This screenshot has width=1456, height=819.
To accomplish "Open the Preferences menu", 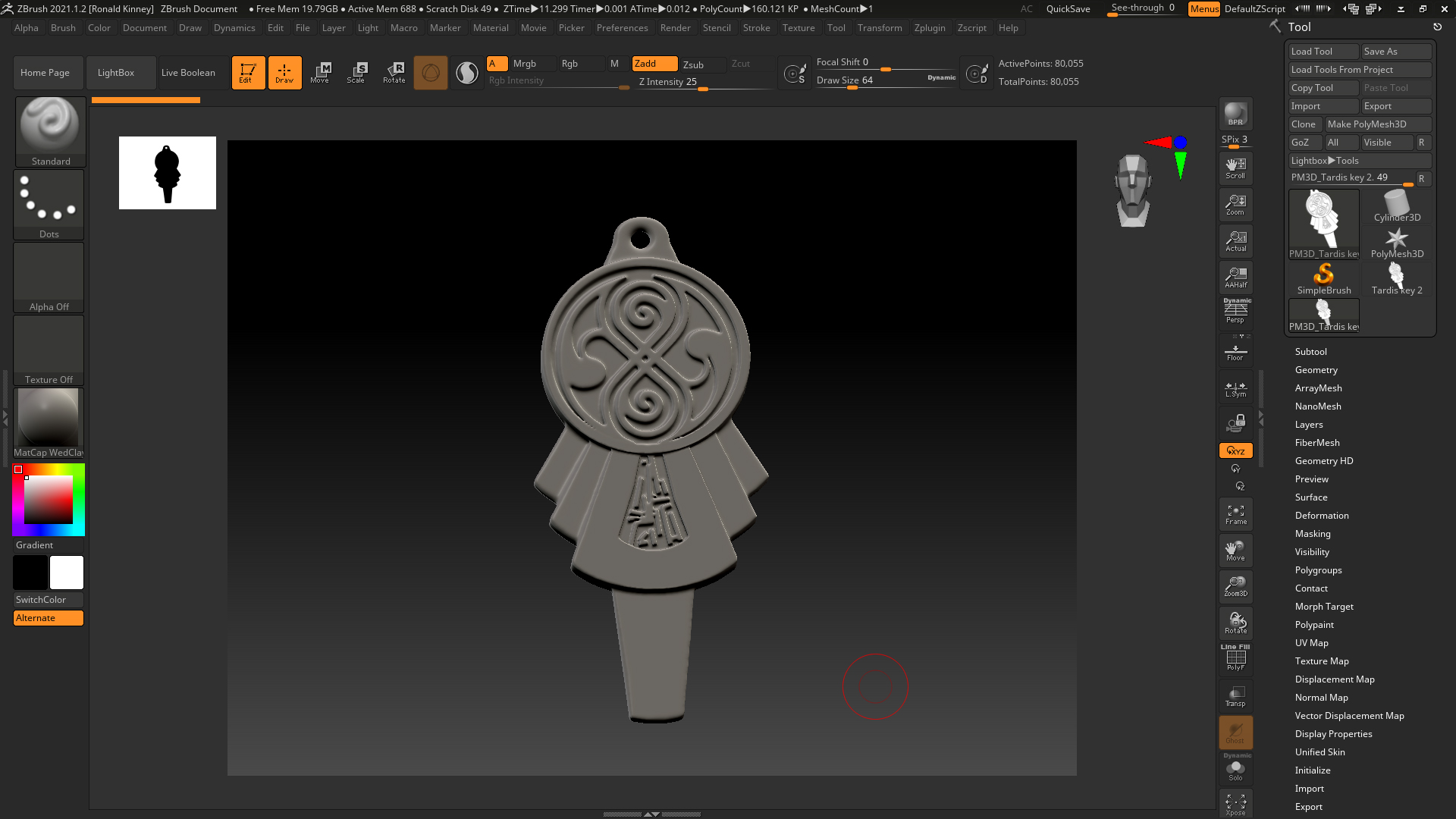I will (622, 28).
